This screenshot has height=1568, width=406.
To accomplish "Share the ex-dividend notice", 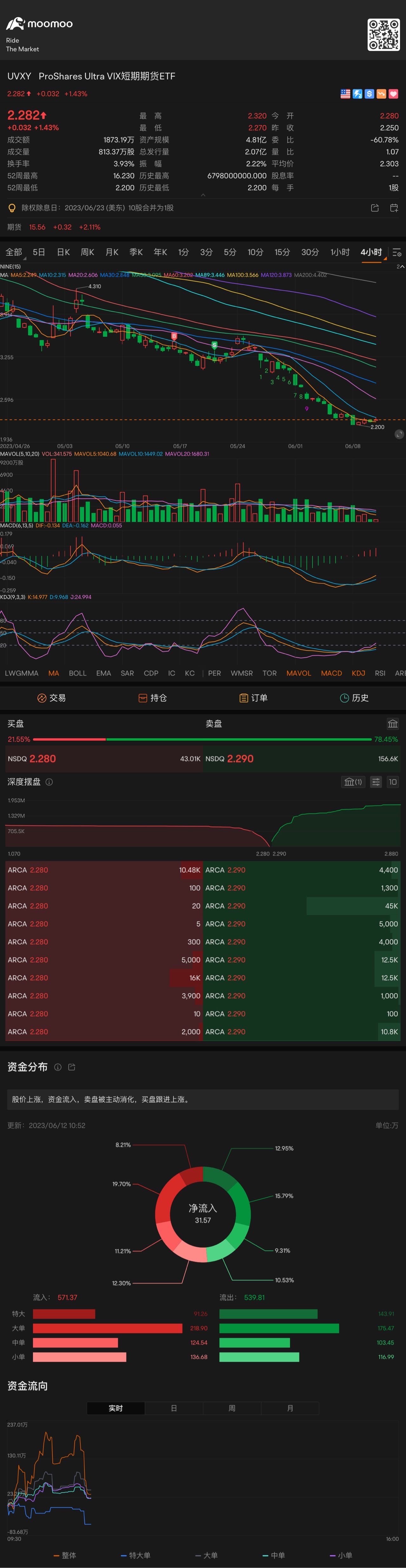I will 374,208.
